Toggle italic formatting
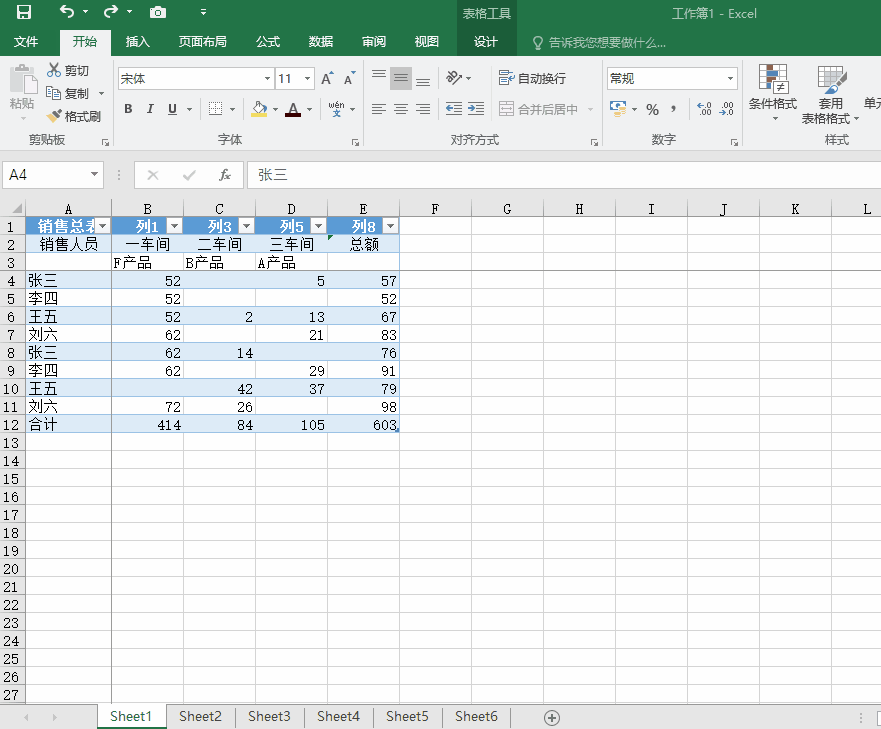Viewport: 881px width, 729px height. click(150, 109)
